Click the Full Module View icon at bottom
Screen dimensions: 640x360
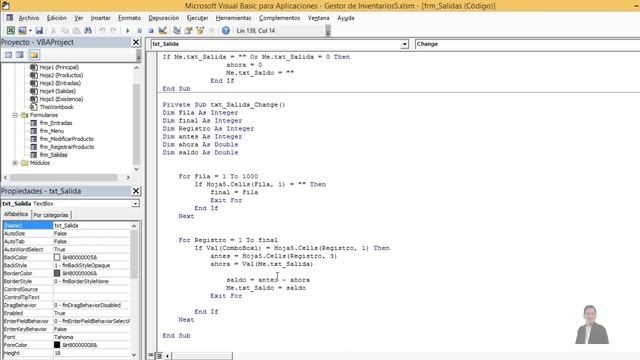159,356
